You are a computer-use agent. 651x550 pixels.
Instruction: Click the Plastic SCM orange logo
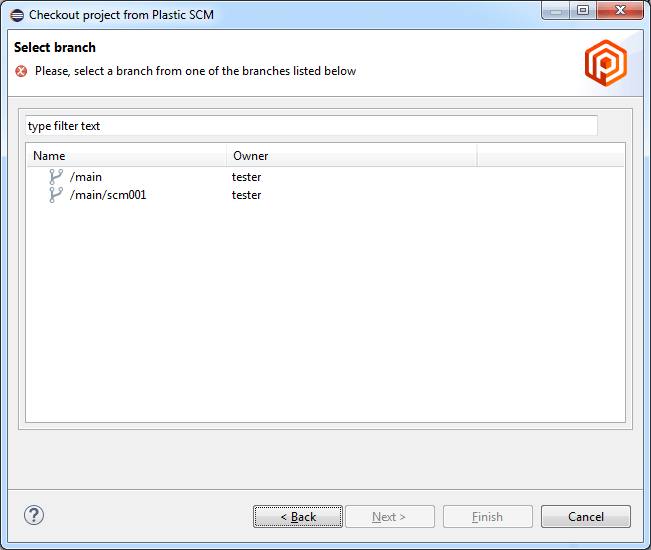(606, 63)
